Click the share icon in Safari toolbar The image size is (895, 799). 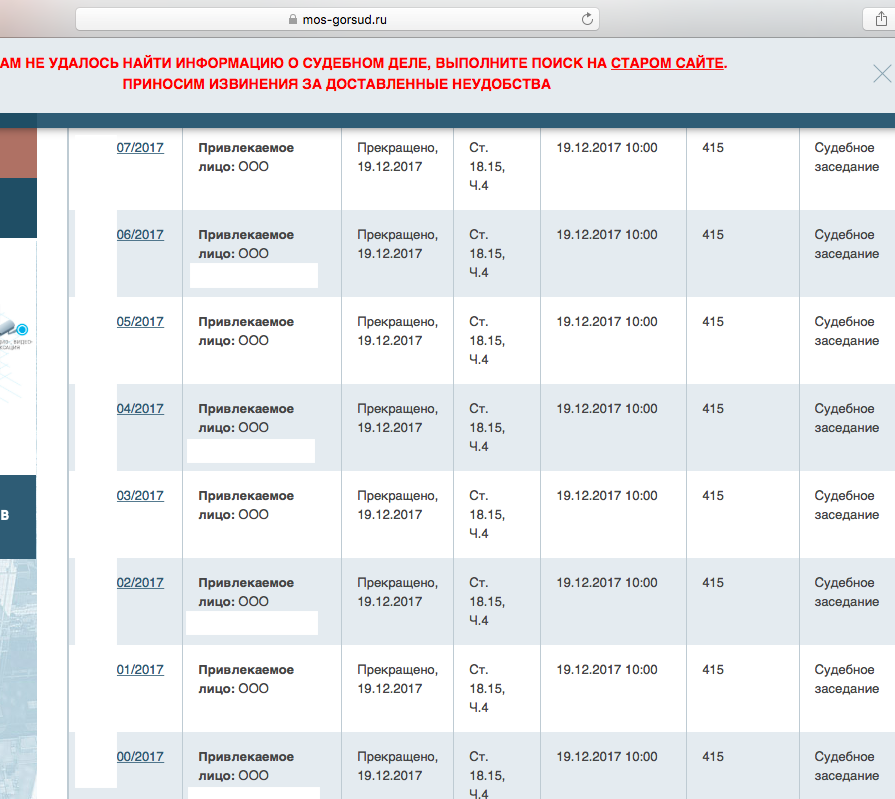[x=881, y=18]
